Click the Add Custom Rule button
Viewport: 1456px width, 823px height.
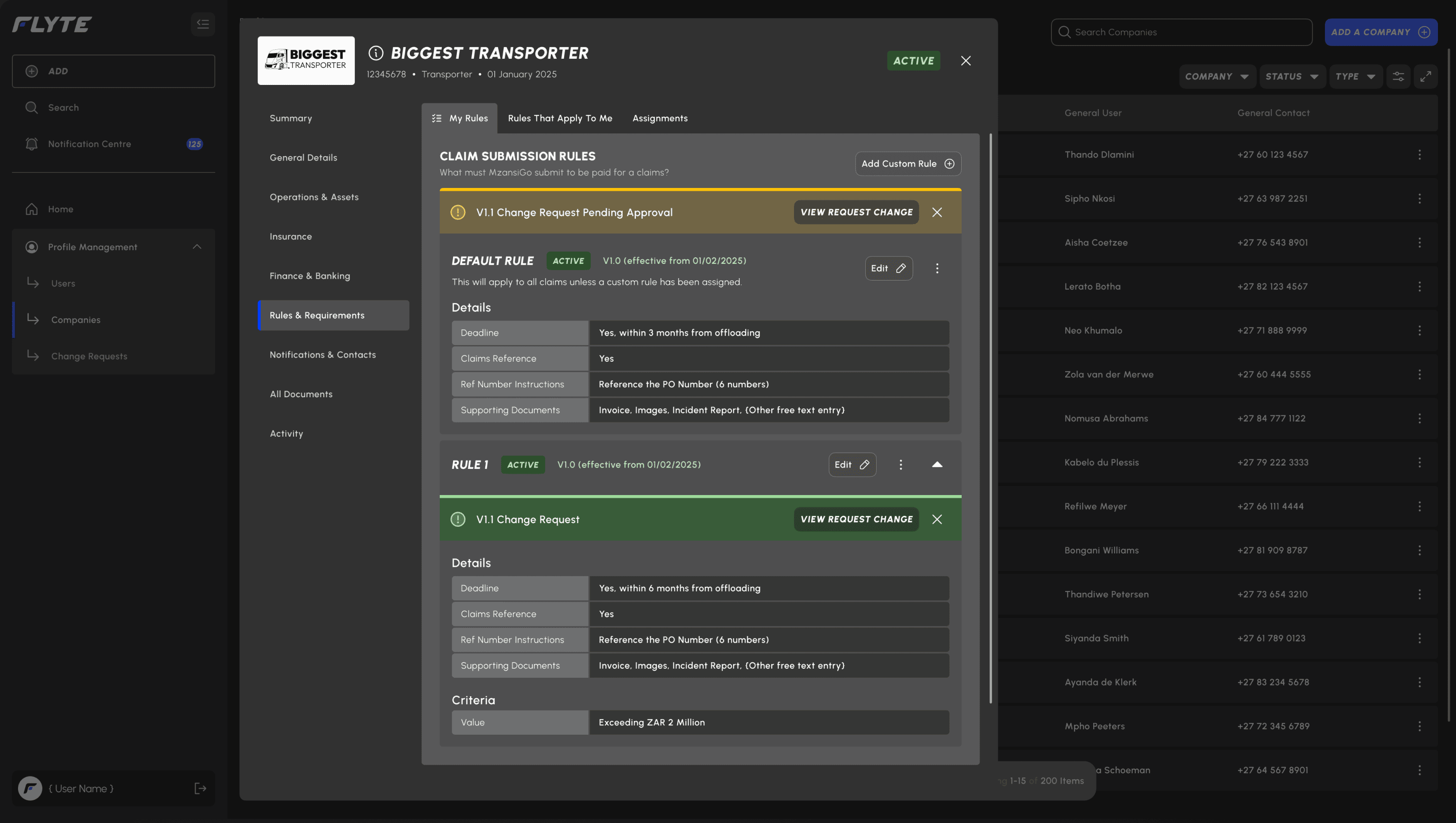[908, 164]
